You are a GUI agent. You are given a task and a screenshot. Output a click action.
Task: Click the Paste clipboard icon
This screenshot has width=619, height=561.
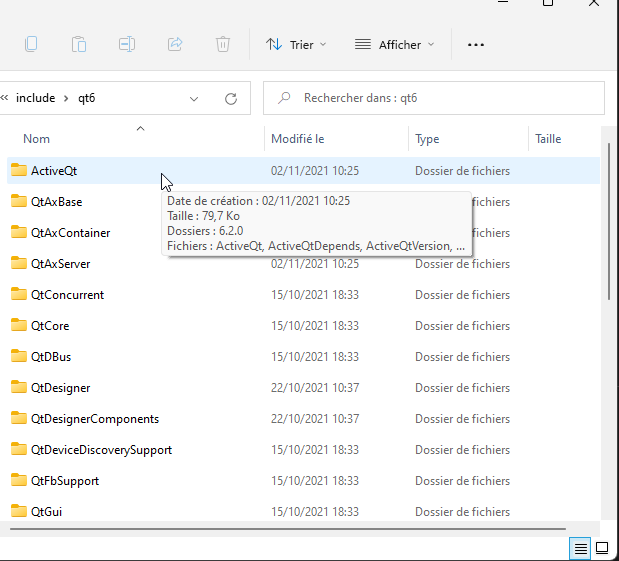click(79, 44)
